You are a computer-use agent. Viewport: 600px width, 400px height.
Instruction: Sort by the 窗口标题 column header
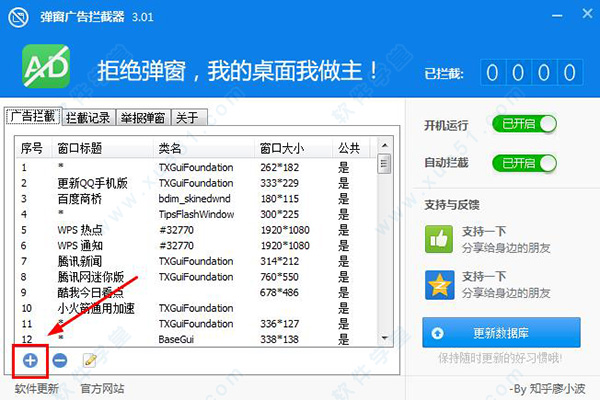point(103,148)
